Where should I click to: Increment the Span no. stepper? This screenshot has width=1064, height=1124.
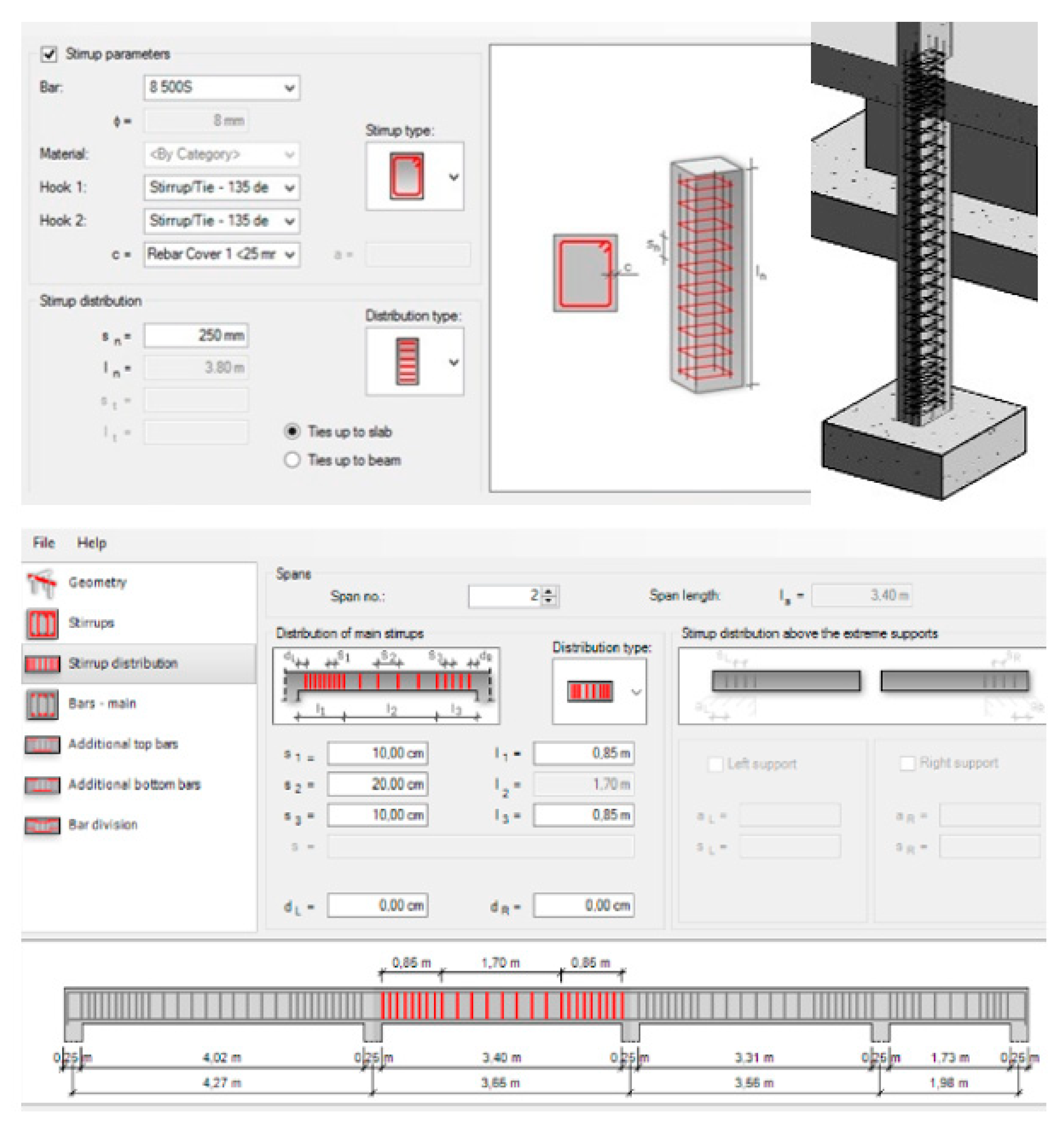point(549,592)
